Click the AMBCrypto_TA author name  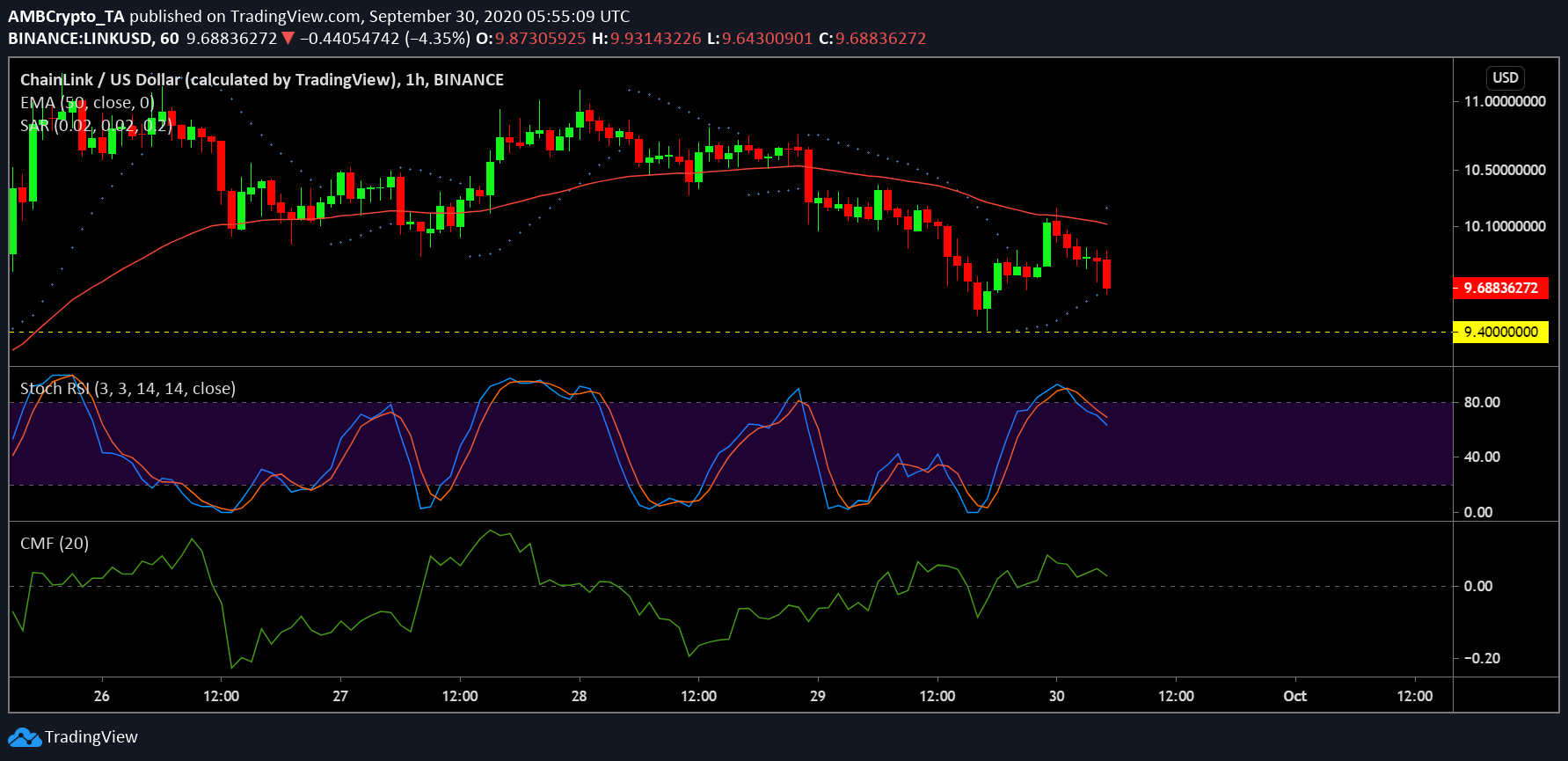coord(66,16)
